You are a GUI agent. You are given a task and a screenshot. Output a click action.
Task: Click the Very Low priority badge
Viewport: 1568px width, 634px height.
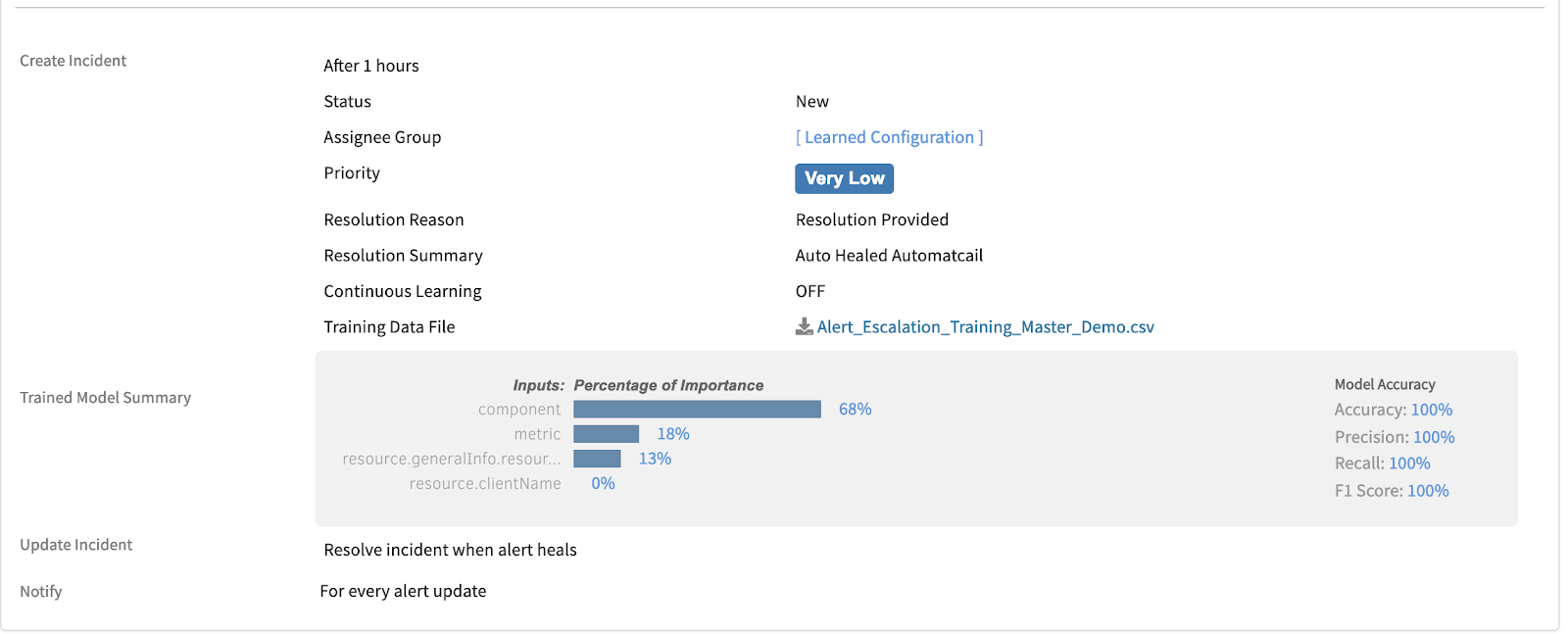844,178
